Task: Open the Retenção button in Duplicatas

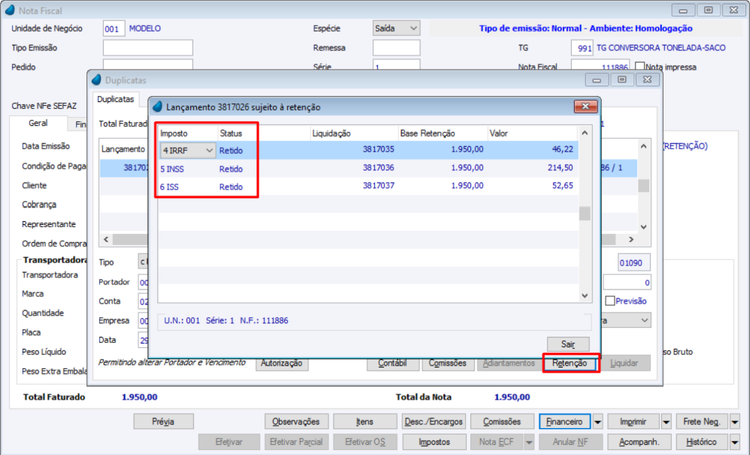Action: pos(570,363)
